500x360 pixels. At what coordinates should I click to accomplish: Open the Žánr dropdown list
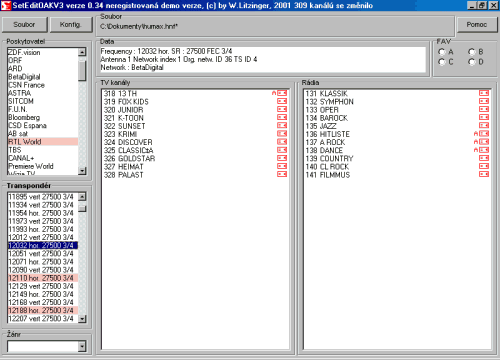click(82, 347)
